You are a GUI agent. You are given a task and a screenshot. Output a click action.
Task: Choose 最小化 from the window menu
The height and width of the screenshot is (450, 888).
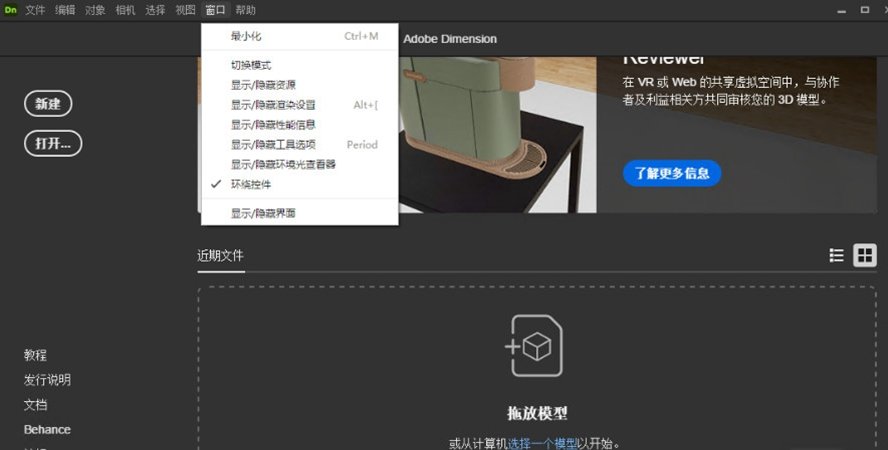tap(300, 36)
